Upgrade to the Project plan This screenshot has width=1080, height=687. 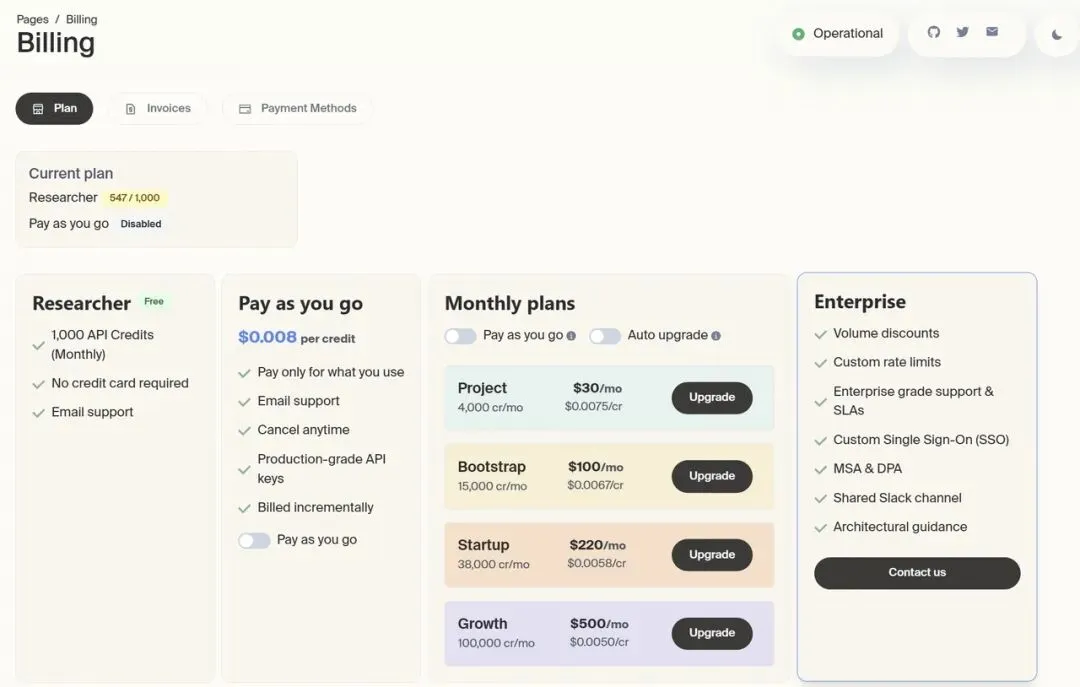711,397
